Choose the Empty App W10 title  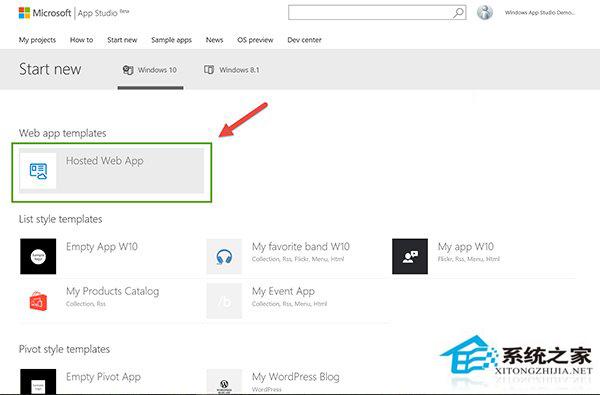pos(102,246)
